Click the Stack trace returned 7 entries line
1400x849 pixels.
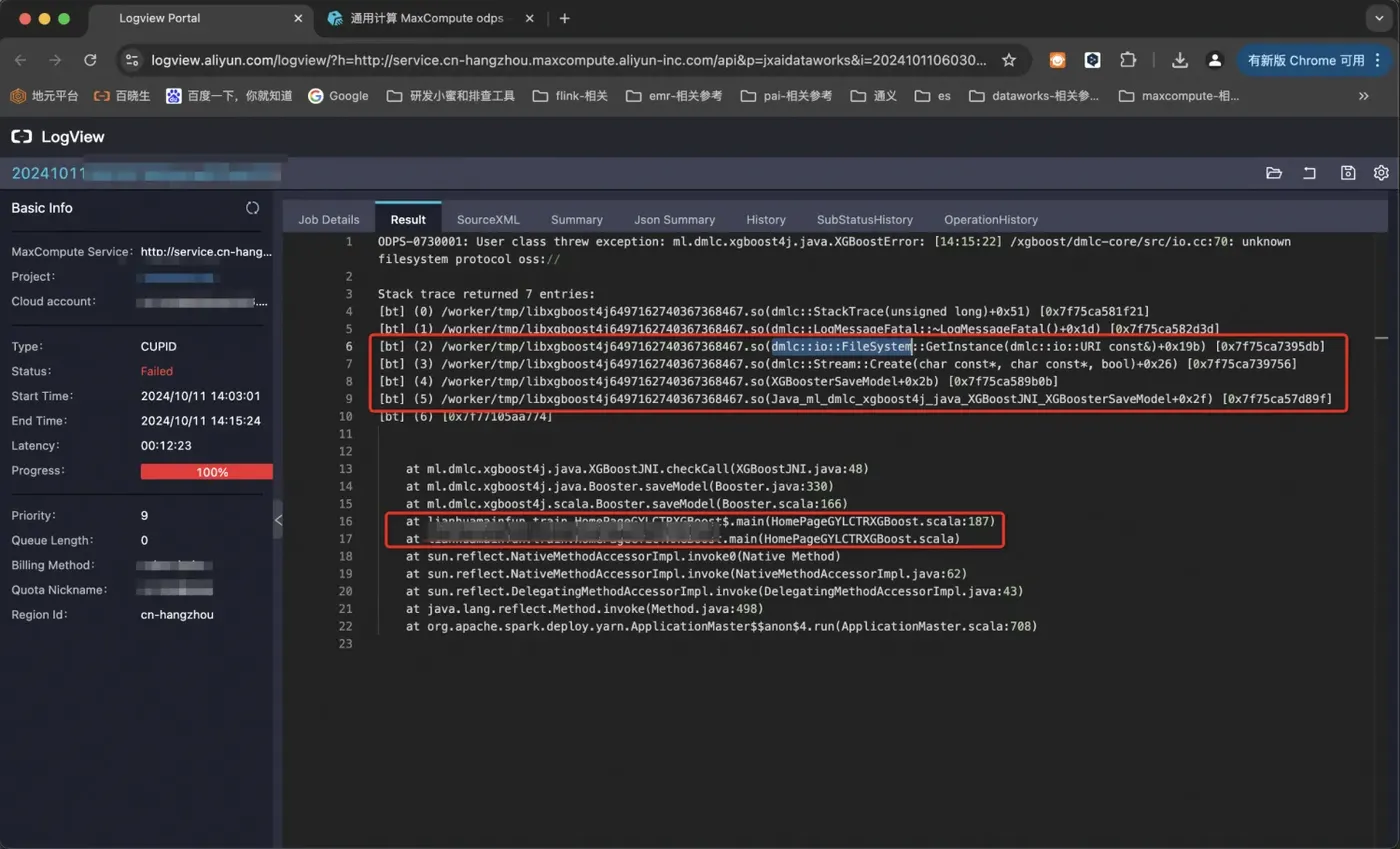pyautogui.click(x=486, y=294)
